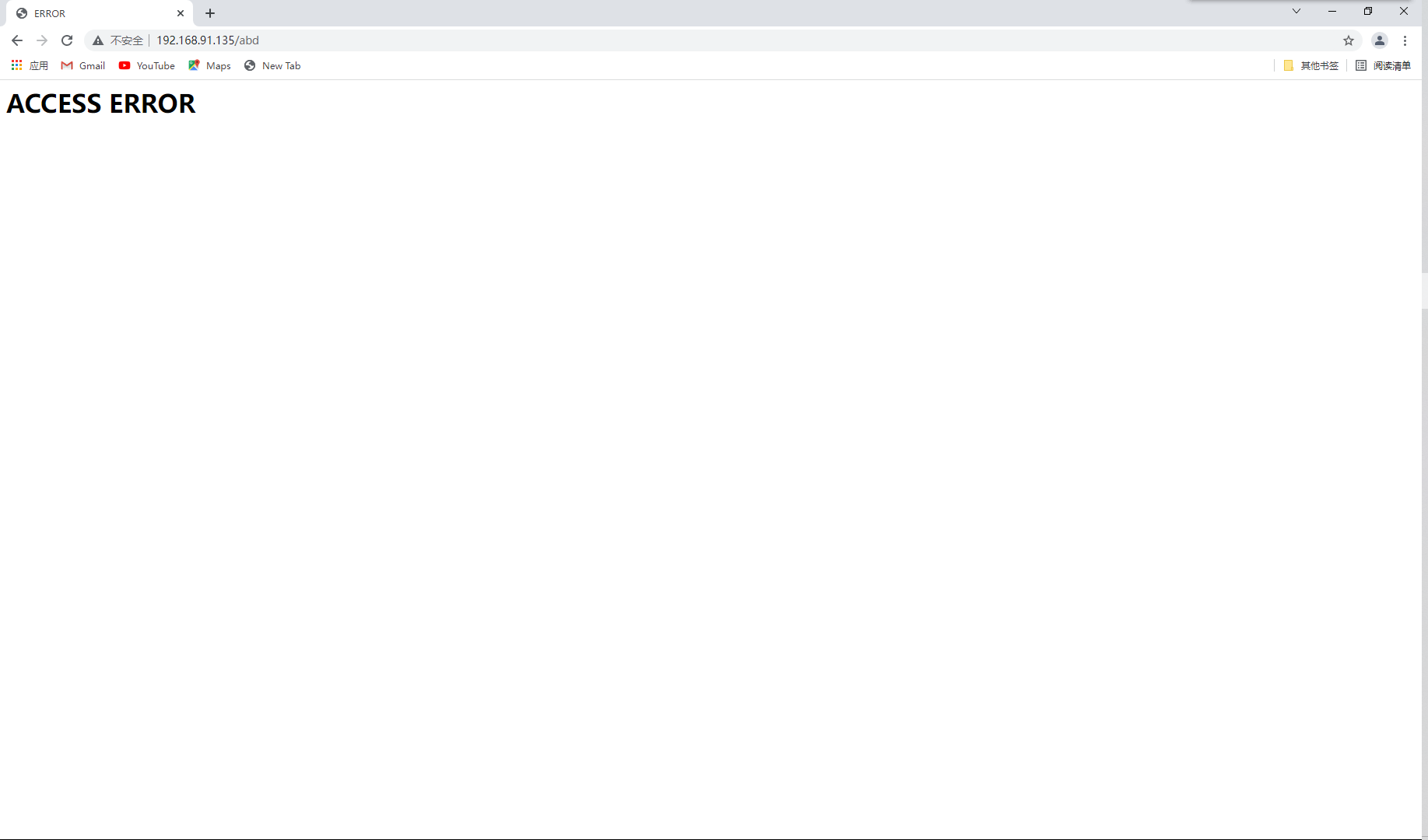This screenshot has height=840, width=1428.
Task: Open the Chrome three-dot menu
Action: click(1405, 40)
